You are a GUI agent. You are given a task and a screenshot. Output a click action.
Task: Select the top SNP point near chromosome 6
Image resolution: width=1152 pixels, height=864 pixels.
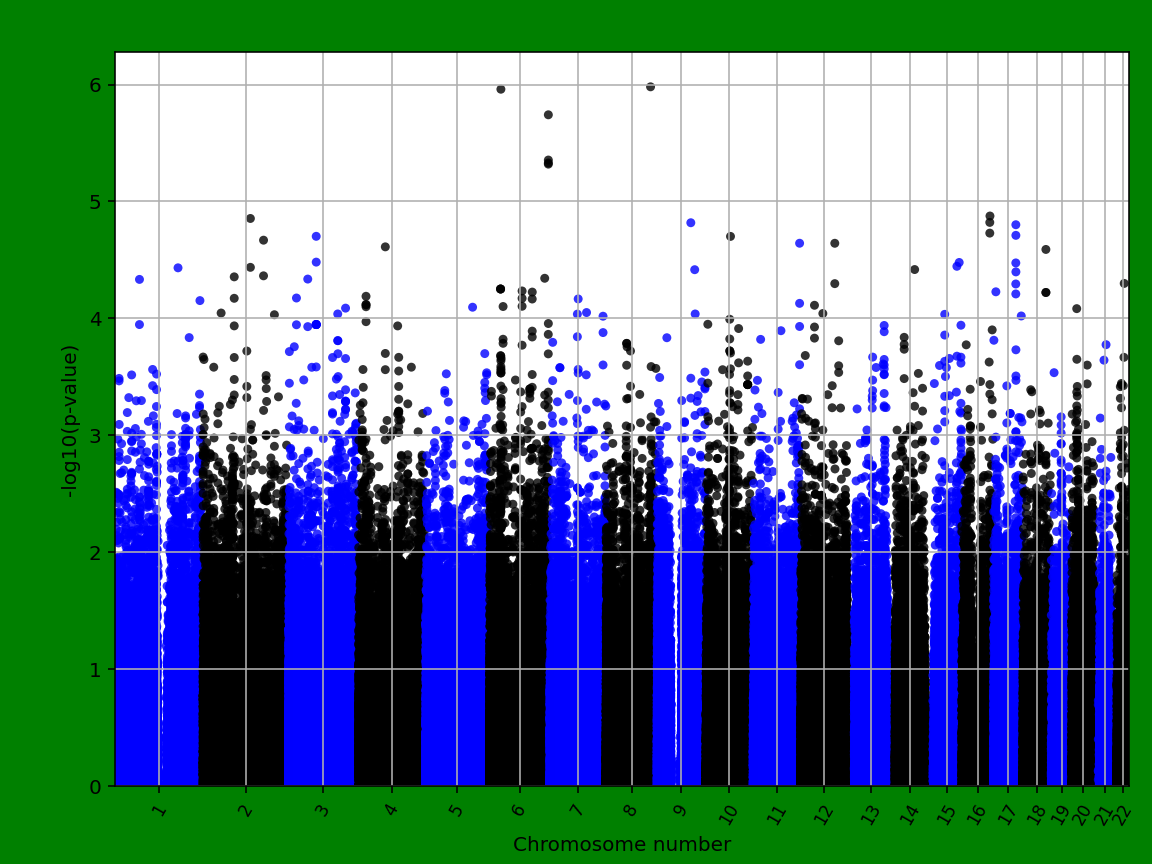tap(501, 88)
